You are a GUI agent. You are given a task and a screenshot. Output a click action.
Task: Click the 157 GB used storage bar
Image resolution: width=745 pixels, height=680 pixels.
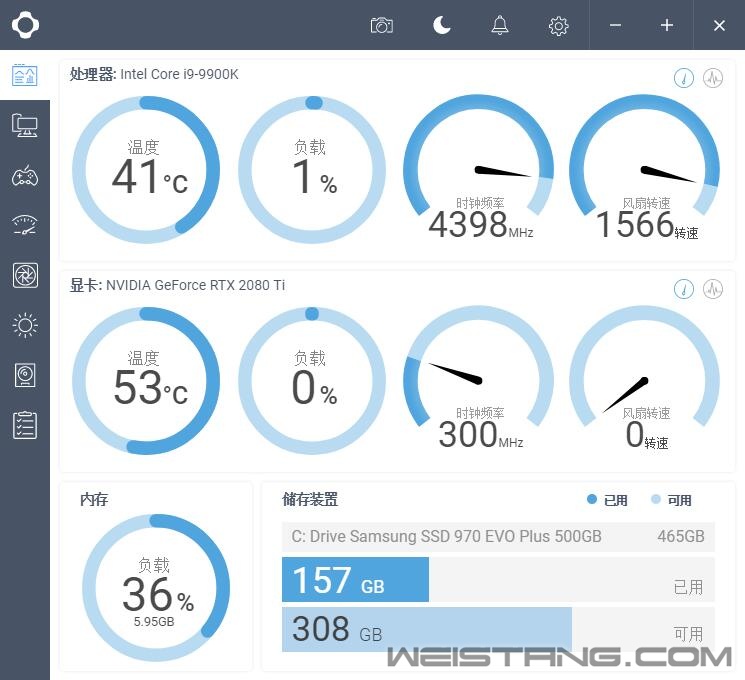pyautogui.click(x=355, y=580)
